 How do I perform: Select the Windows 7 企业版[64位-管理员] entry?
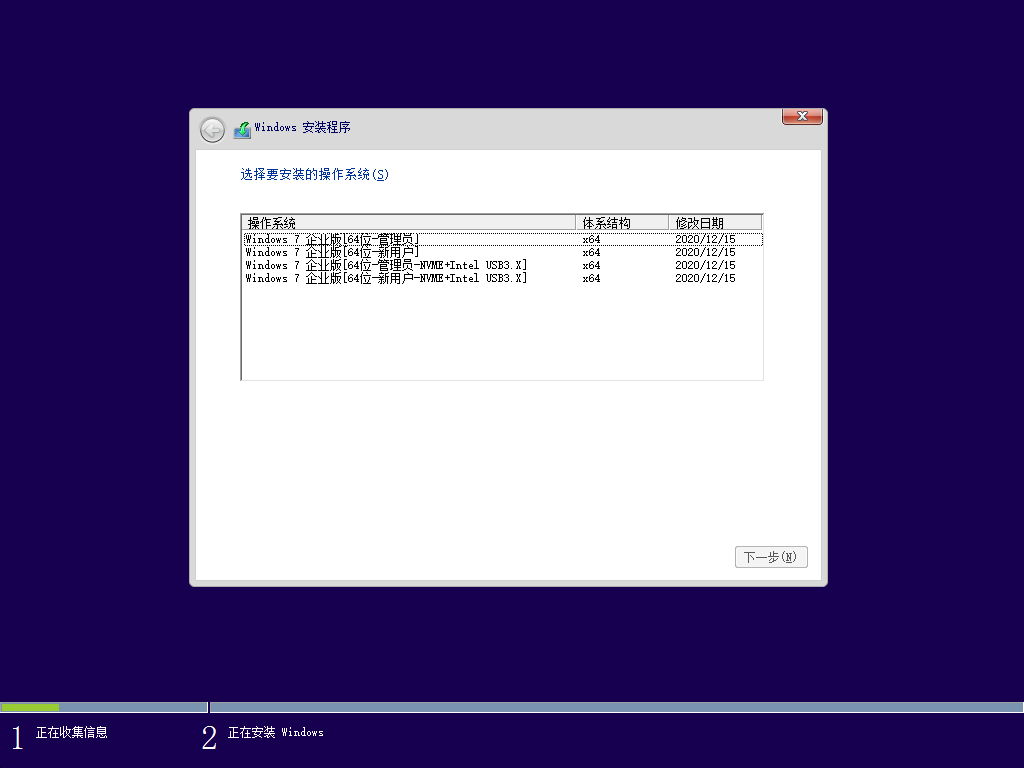330,239
